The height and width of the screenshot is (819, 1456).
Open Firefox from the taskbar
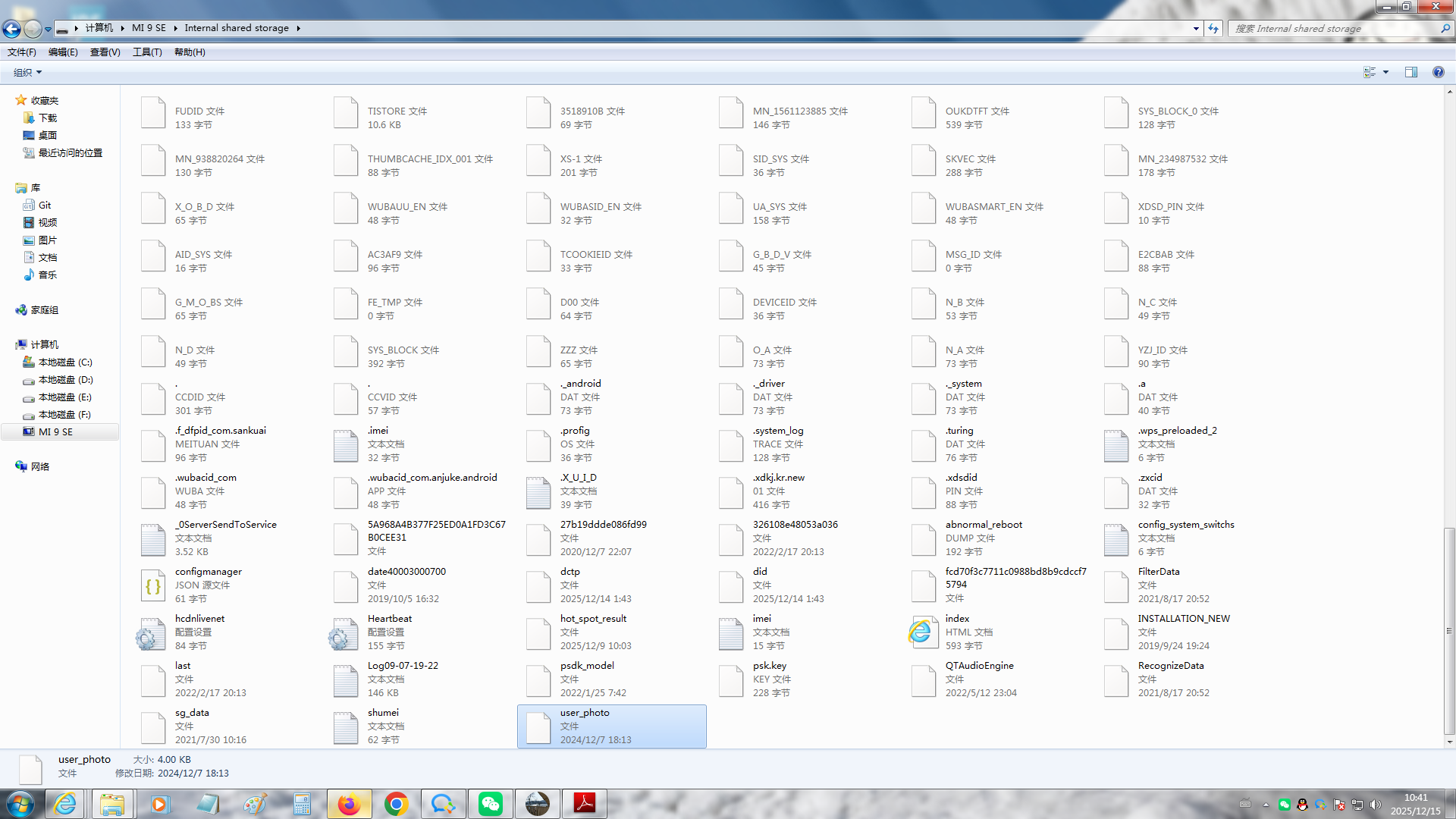click(349, 804)
